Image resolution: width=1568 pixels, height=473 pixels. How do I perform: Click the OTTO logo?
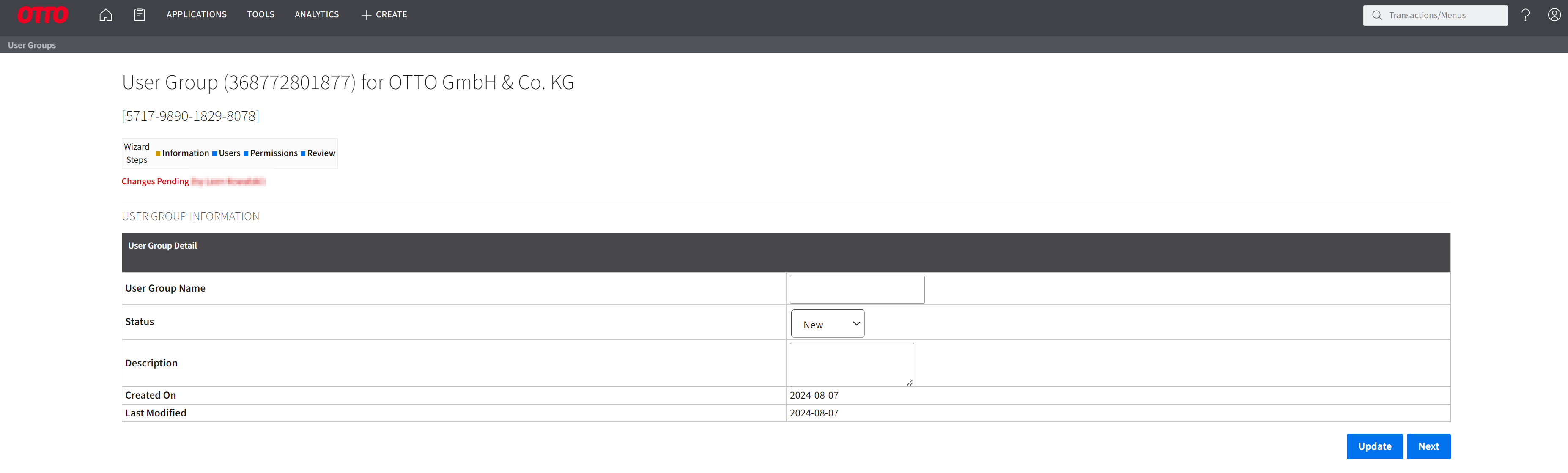coord(43,15)
